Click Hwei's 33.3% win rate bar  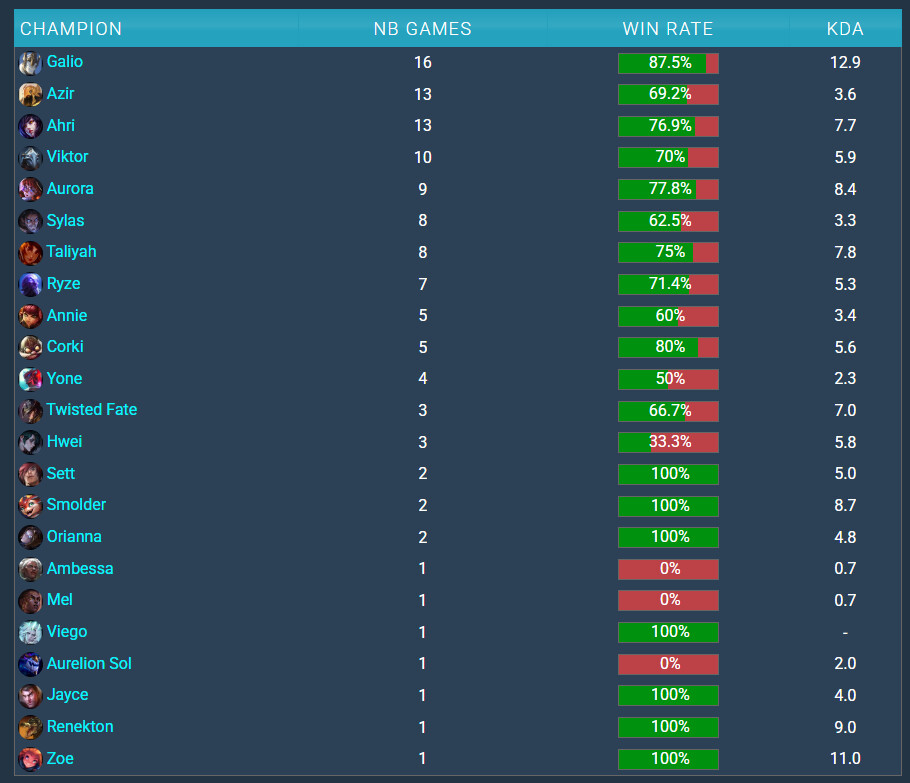pyautogui.click(x=669, y=442)
